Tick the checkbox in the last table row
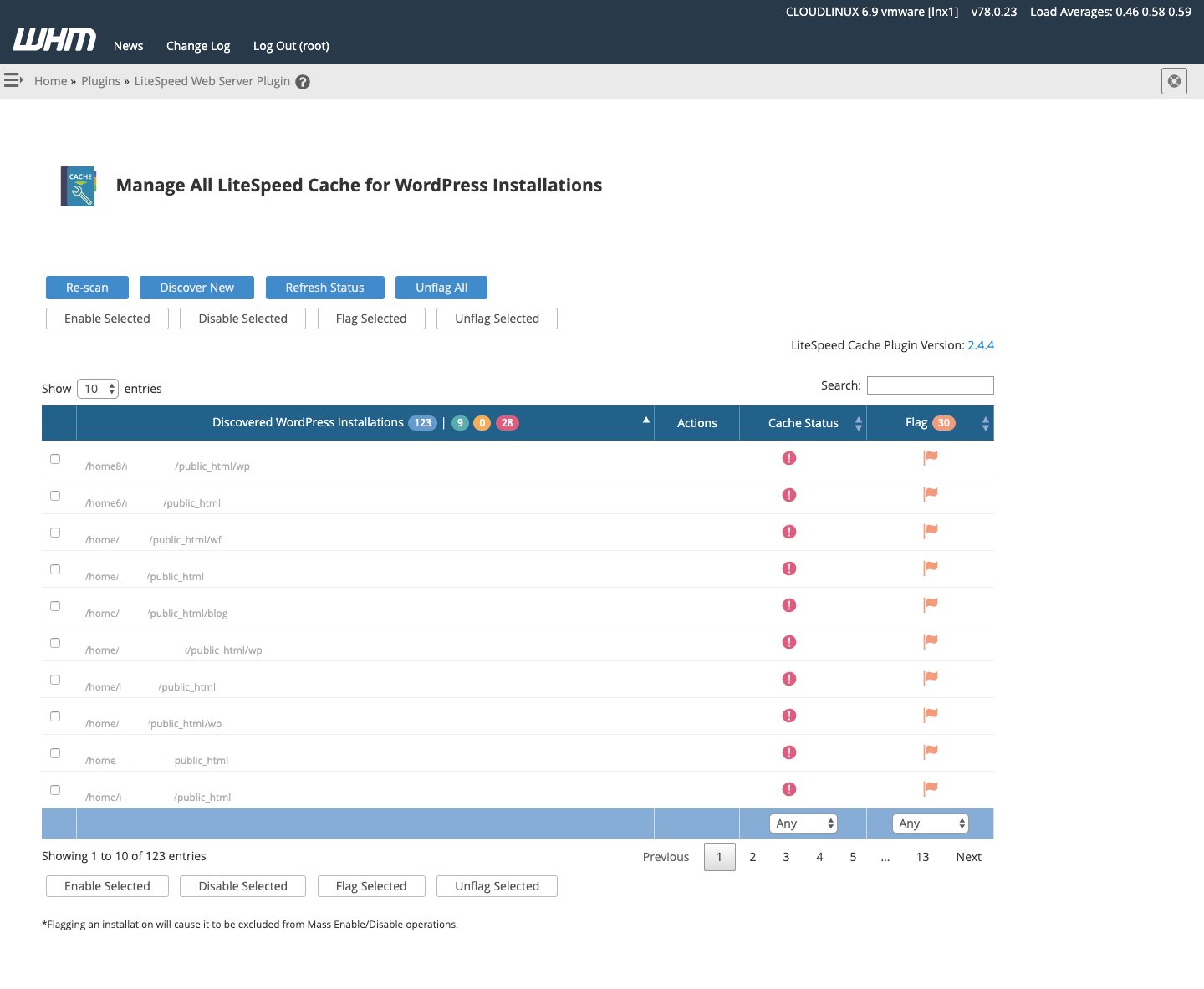Viewport: 1204px width, 989px height. [55, 790]
